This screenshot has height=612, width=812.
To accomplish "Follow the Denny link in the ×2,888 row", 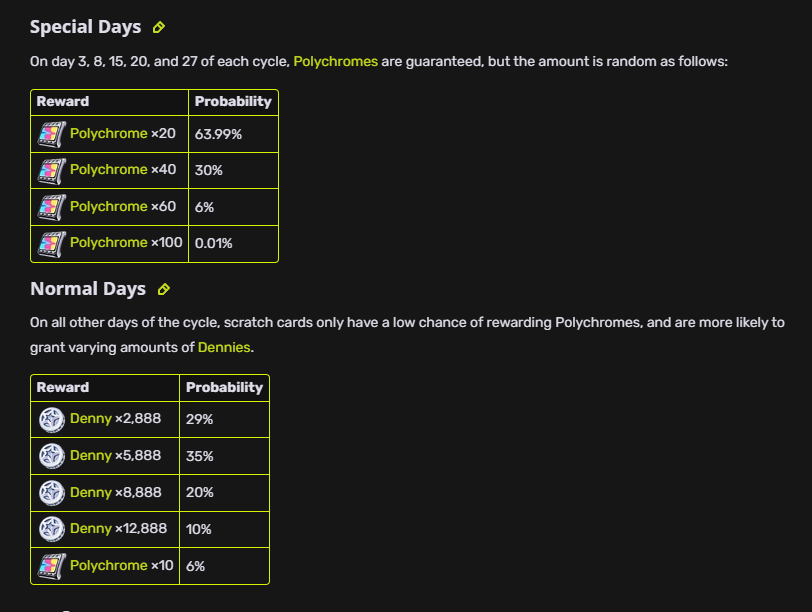I will pos(91,419).
